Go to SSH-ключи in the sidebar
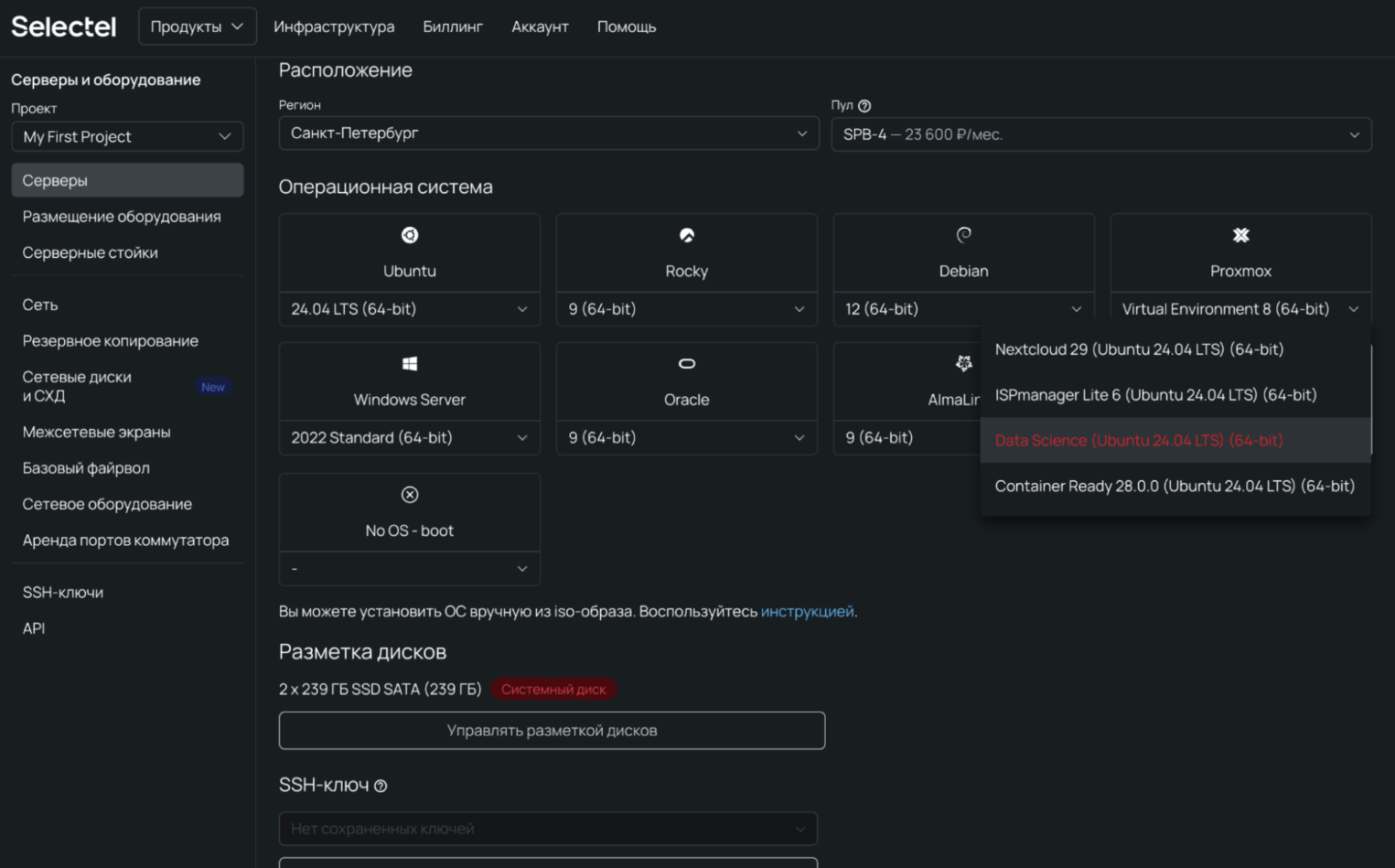The height and width of the screenshot is (868, 1395). (63, 593)
